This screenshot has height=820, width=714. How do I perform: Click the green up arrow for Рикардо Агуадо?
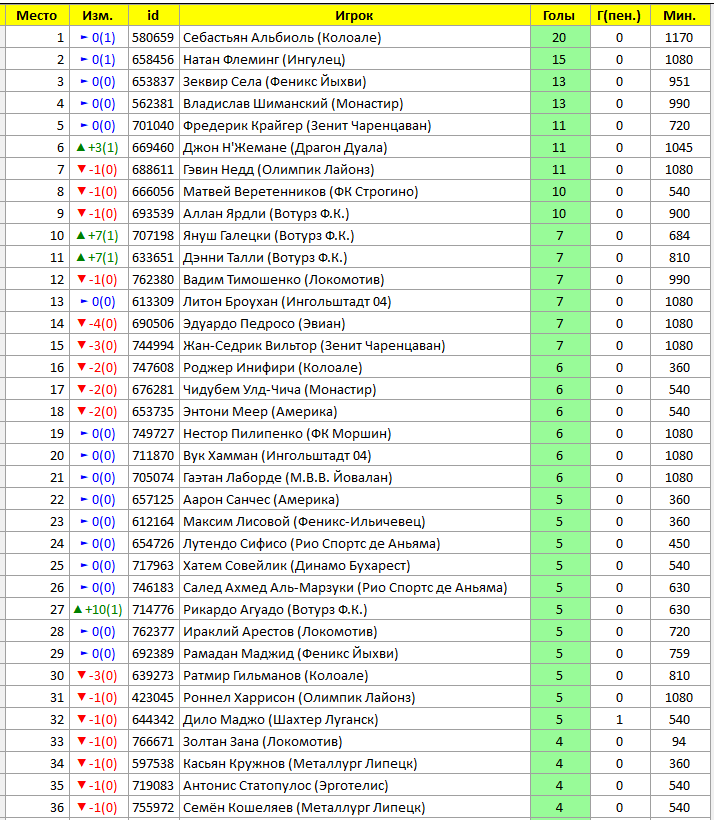click(x=78, y=609)
